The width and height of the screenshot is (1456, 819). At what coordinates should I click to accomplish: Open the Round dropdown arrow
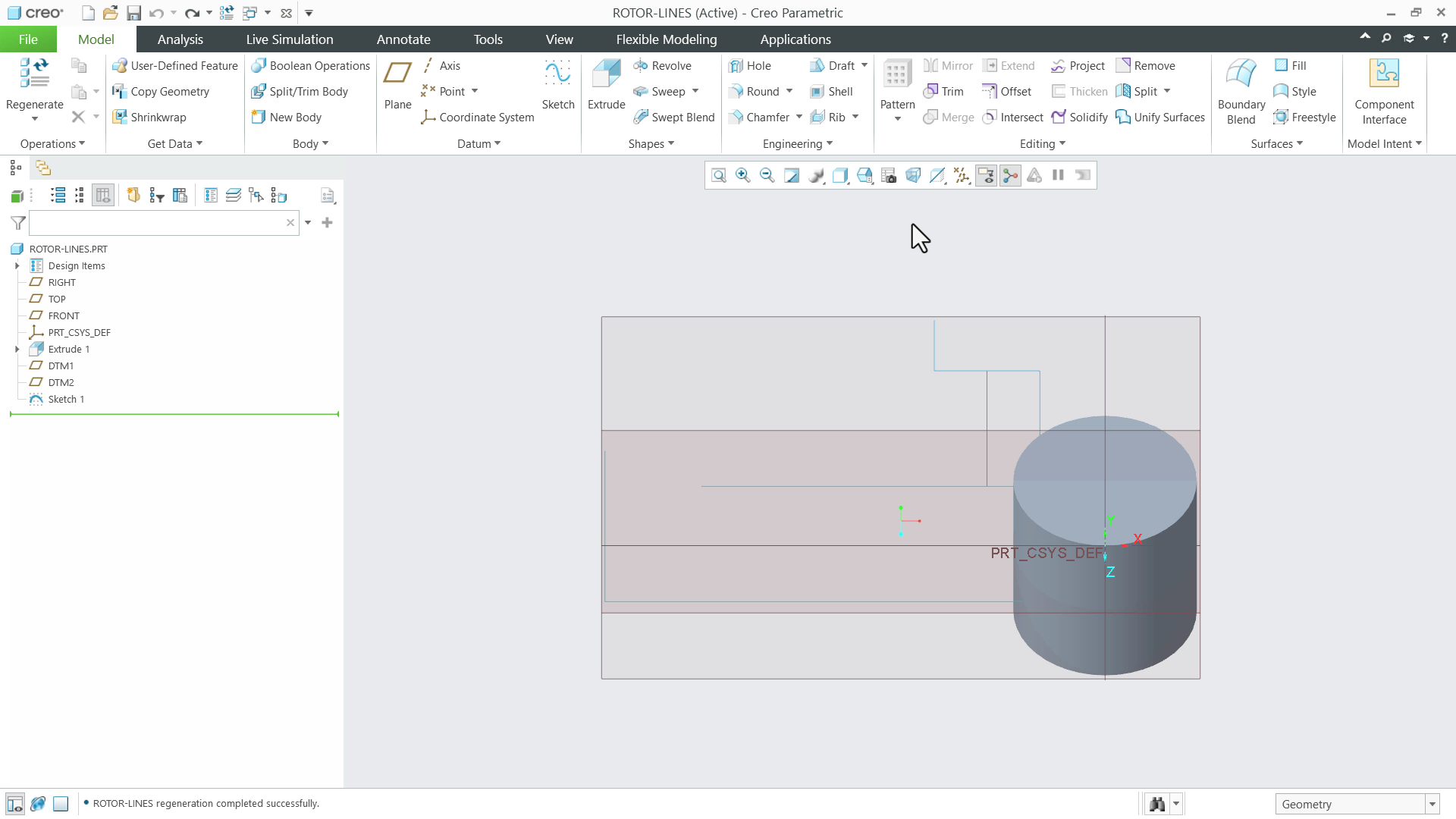[x=789, y=92]
